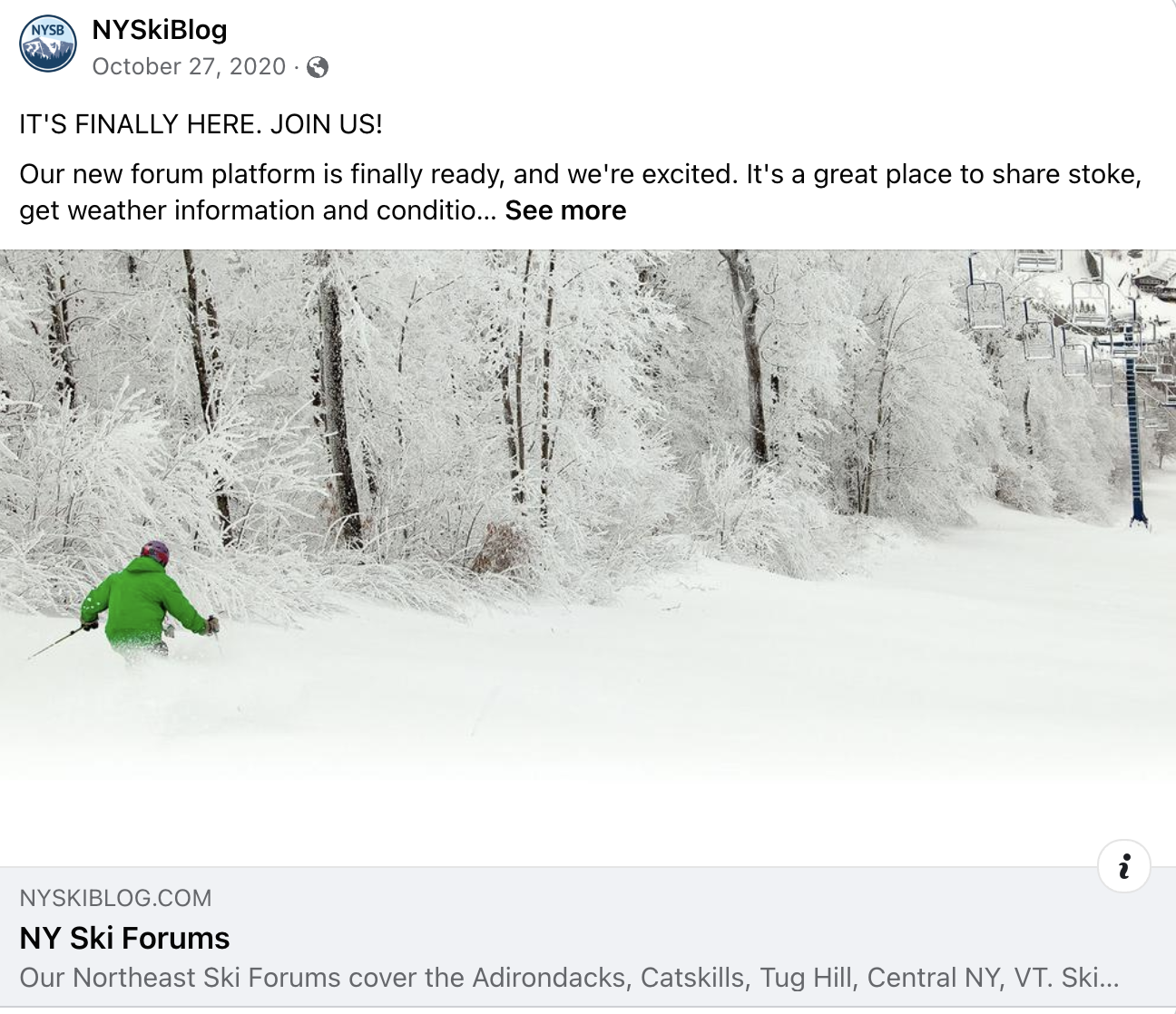
Task: Open the NY Ski Forums headline
Action: (124, 938)
